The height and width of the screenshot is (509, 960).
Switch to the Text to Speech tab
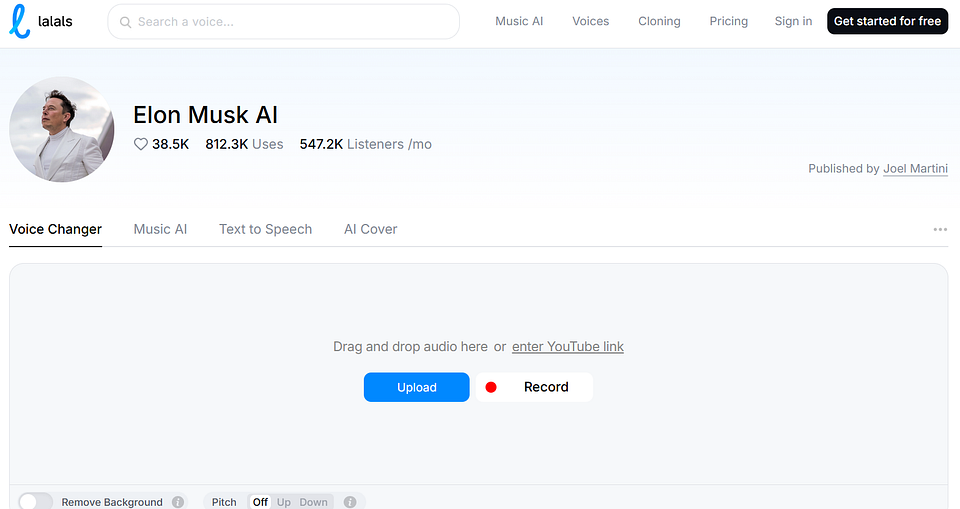click(x=266, y=229)
